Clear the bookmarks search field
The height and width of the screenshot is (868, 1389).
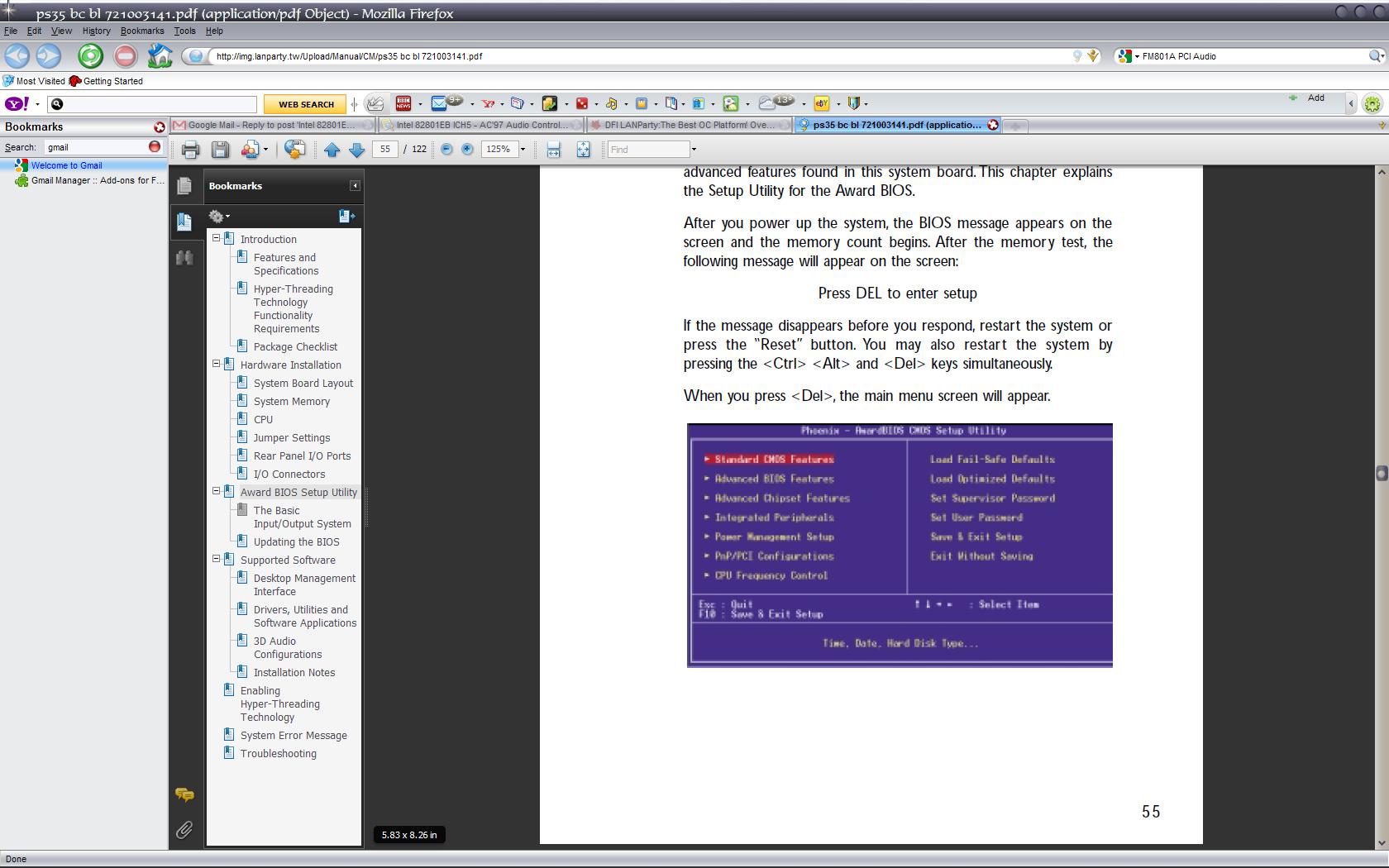(155, 146)
